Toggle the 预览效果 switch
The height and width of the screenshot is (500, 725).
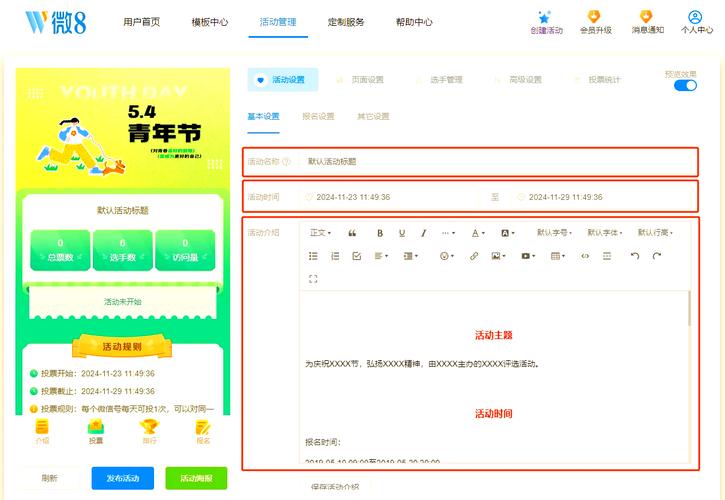685,86
